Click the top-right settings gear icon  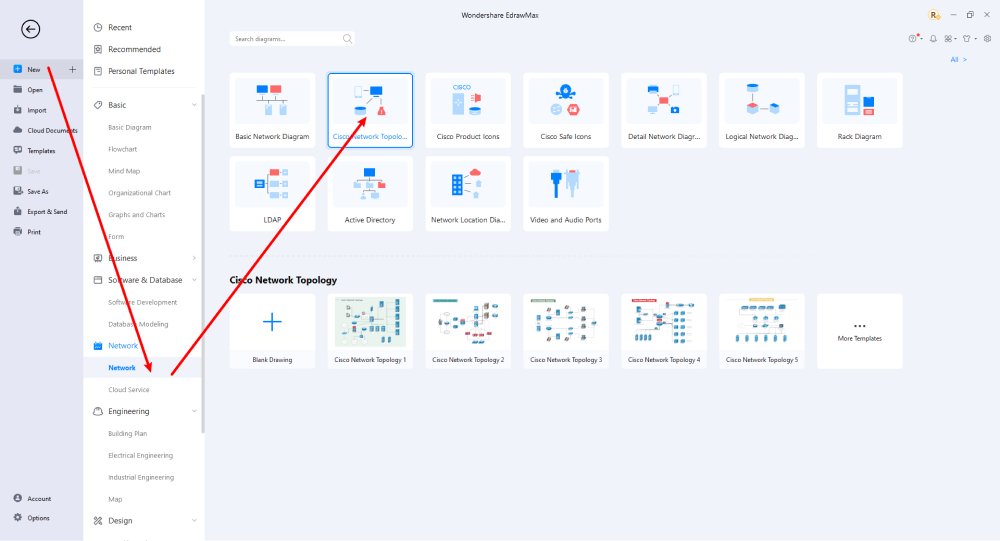tap(987, 39)
